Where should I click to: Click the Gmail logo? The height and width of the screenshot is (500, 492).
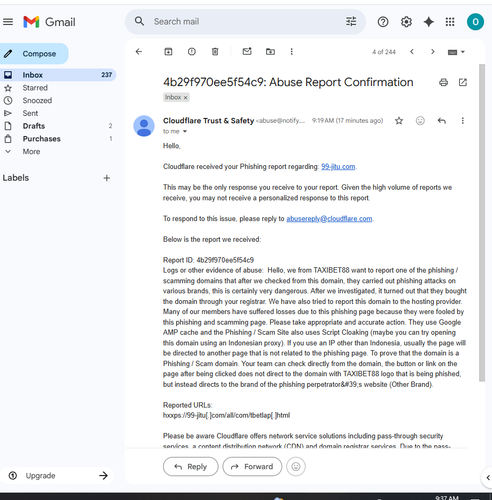pyautogui.click(x=49, y=22)
